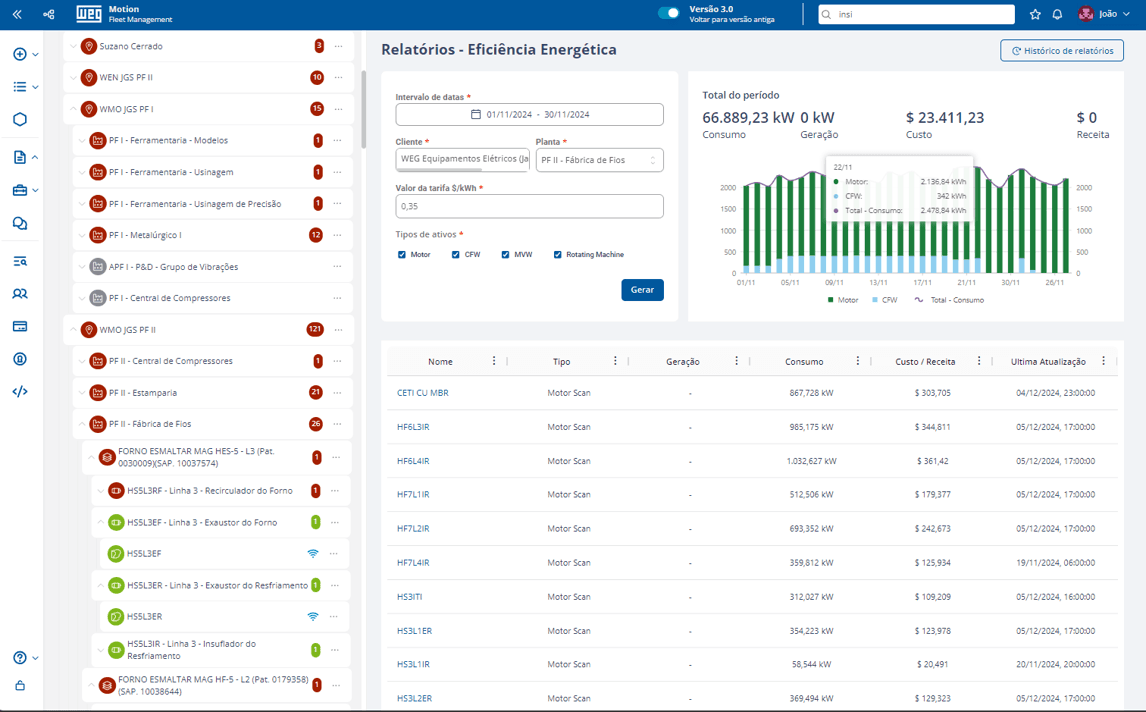This screenshot has width=1146, height=712.
Task: Click the briefcase icon in the sidebar
Action: point(20,190)
